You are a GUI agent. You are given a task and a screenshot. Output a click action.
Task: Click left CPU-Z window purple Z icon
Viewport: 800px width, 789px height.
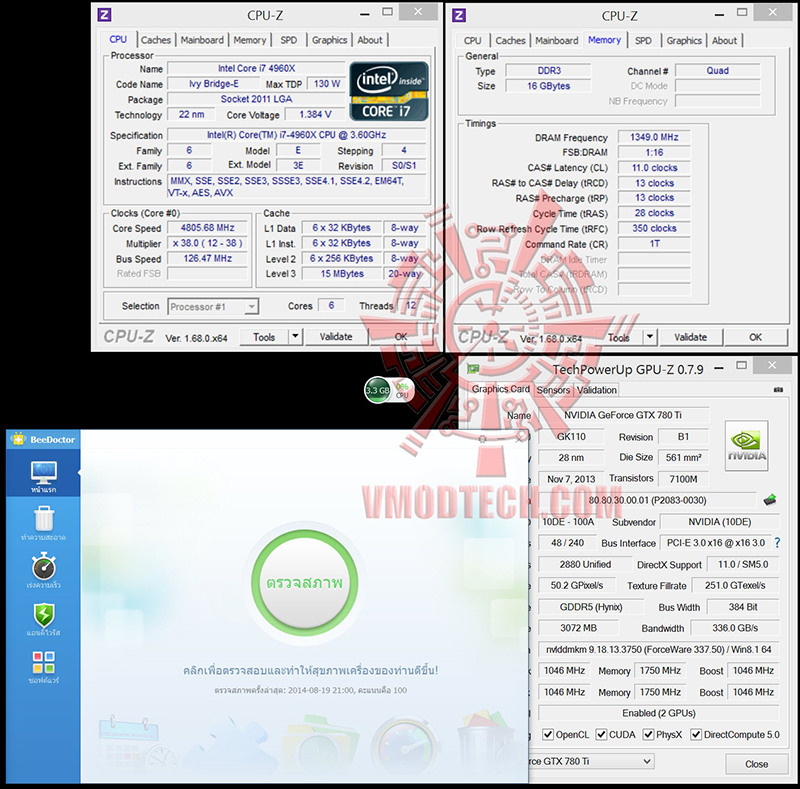[104, 15]
